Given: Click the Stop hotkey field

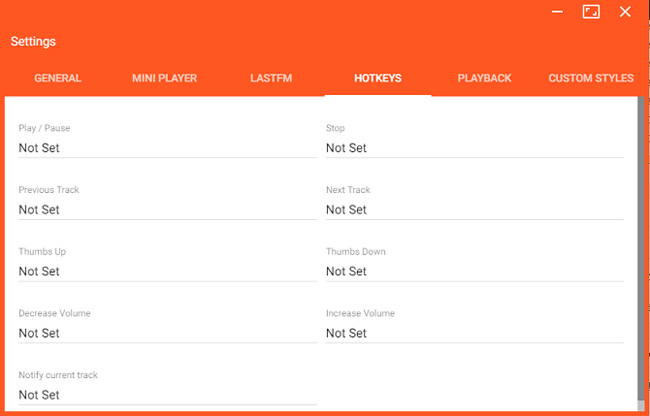Looking at the screenshot, I should tap(474, 148).
